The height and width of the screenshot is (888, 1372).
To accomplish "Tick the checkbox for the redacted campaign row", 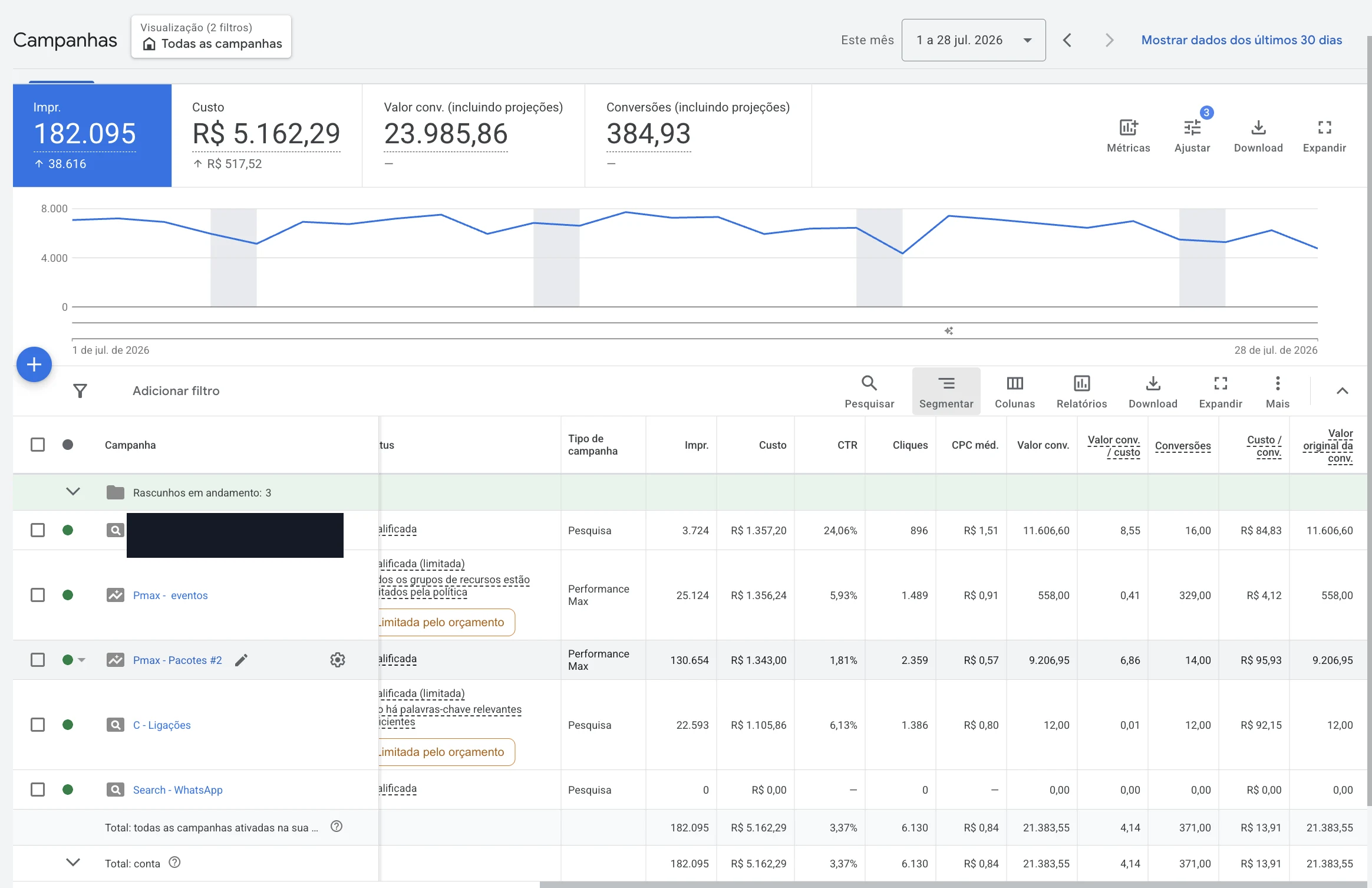I will 38,530.
